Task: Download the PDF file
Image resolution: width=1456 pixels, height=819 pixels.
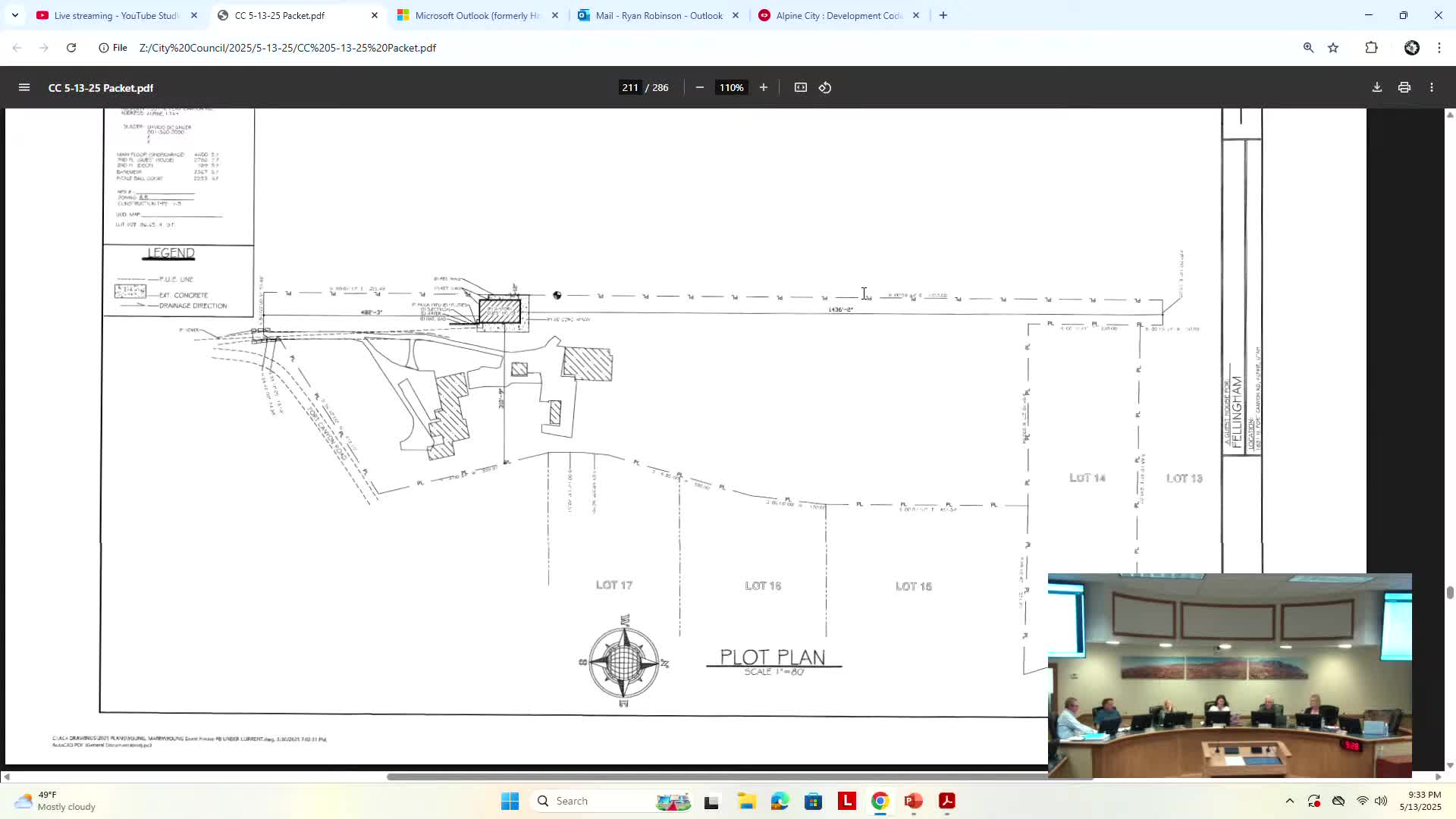Action: click(x=1377, y=88)
